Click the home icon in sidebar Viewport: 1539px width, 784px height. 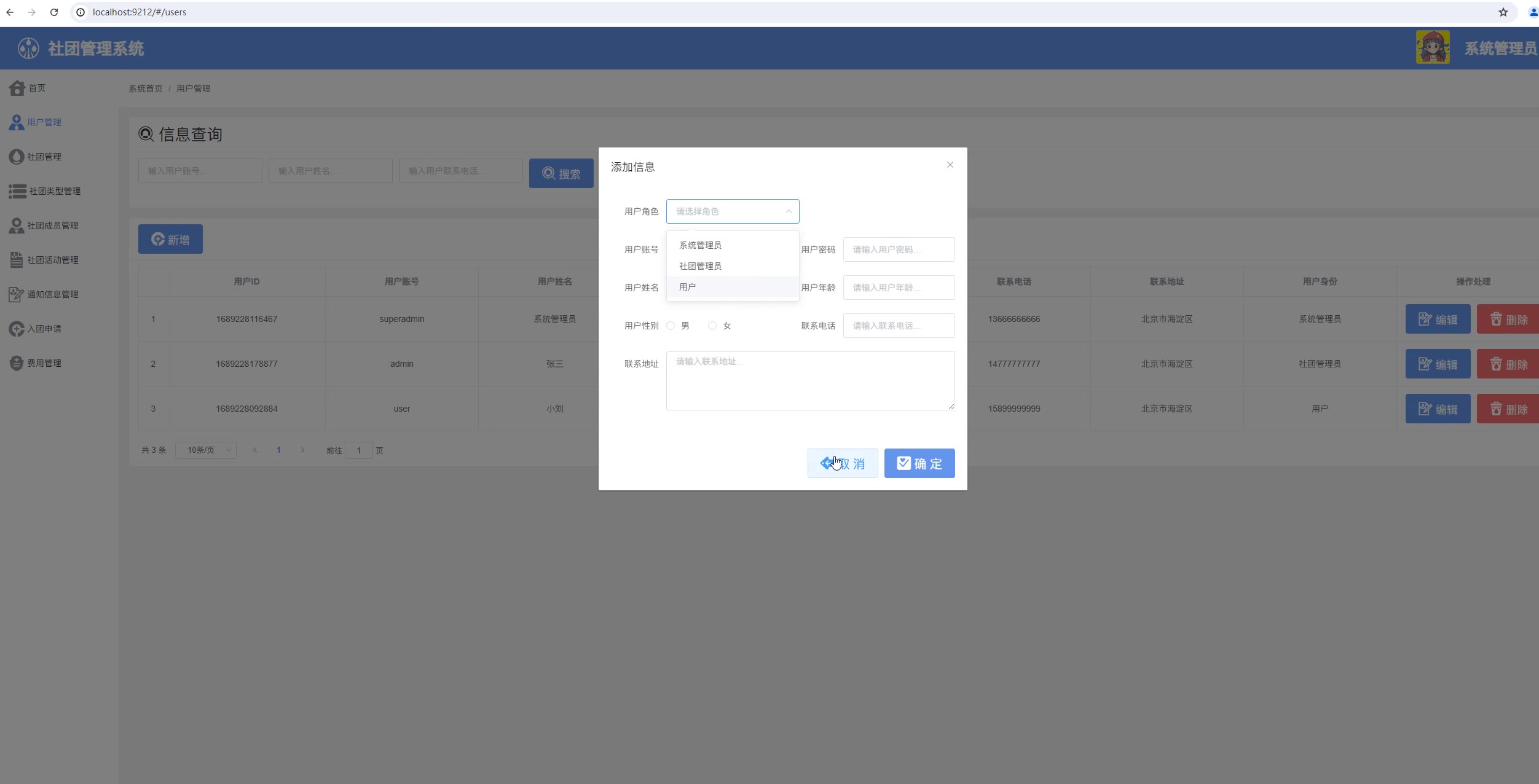point(17,88)
